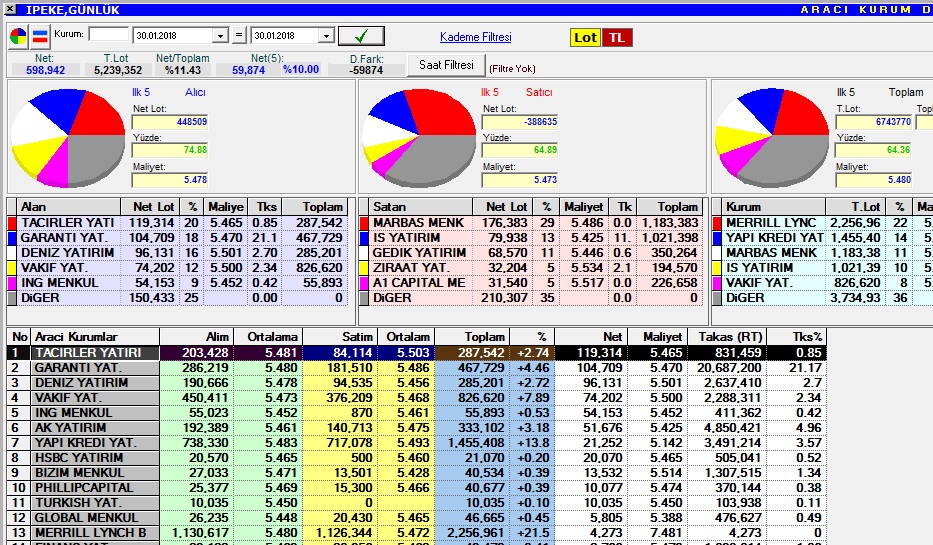Open the start date dropdown arrow
The width and height of the screenshot is (933, 545).
(x=220, y=36)
